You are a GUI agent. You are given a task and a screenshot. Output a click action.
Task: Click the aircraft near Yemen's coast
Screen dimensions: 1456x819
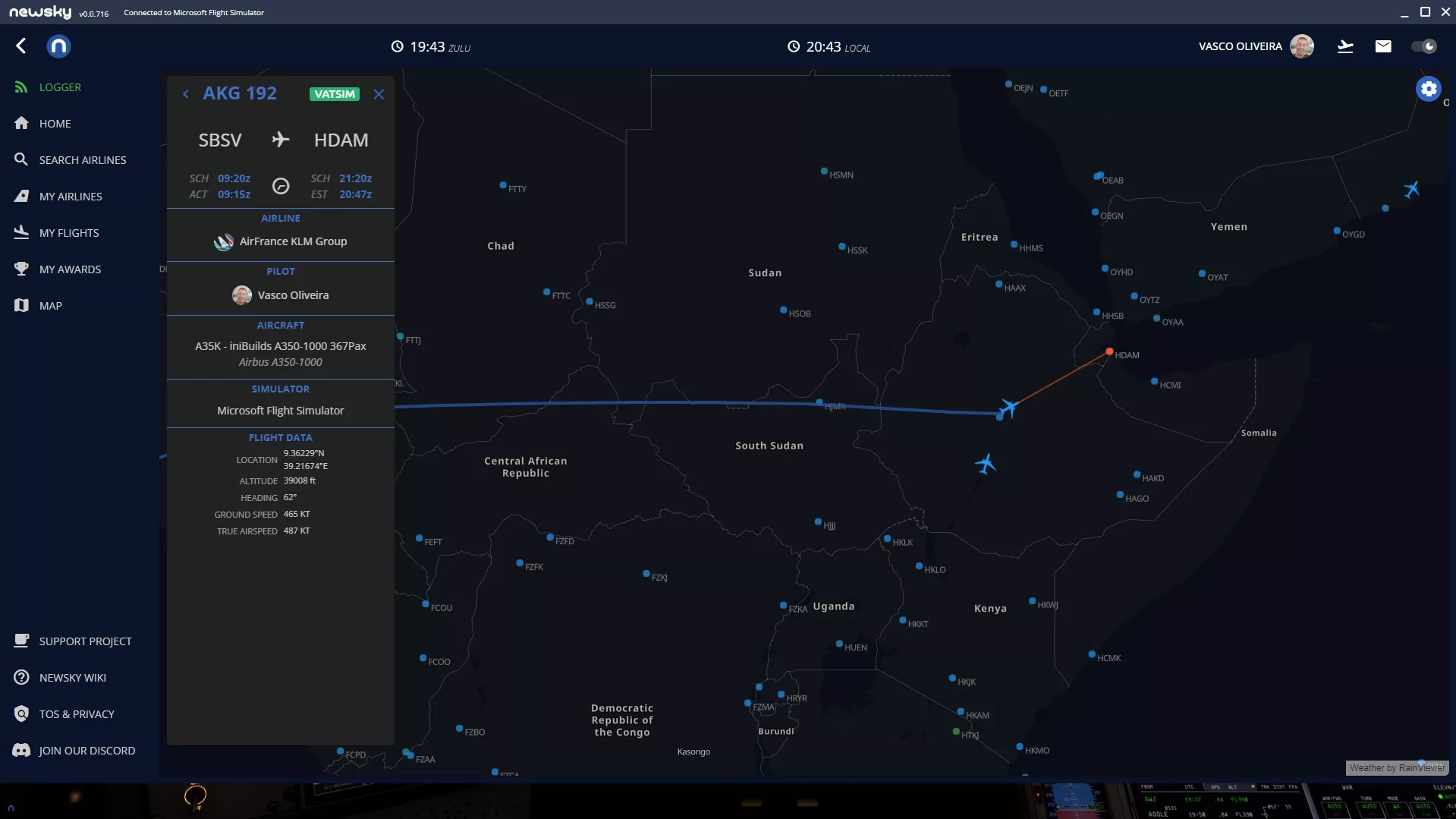[1411, 189]
